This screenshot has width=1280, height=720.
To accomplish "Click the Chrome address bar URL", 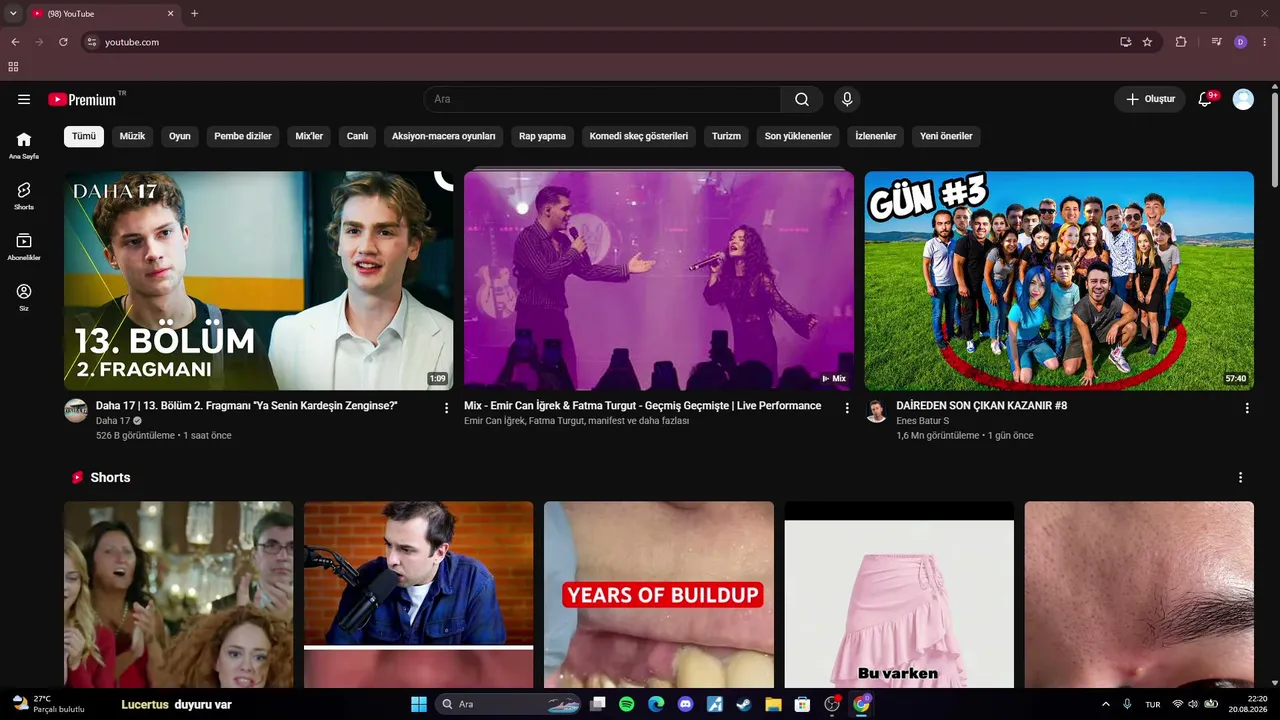I will click(132, 42).
